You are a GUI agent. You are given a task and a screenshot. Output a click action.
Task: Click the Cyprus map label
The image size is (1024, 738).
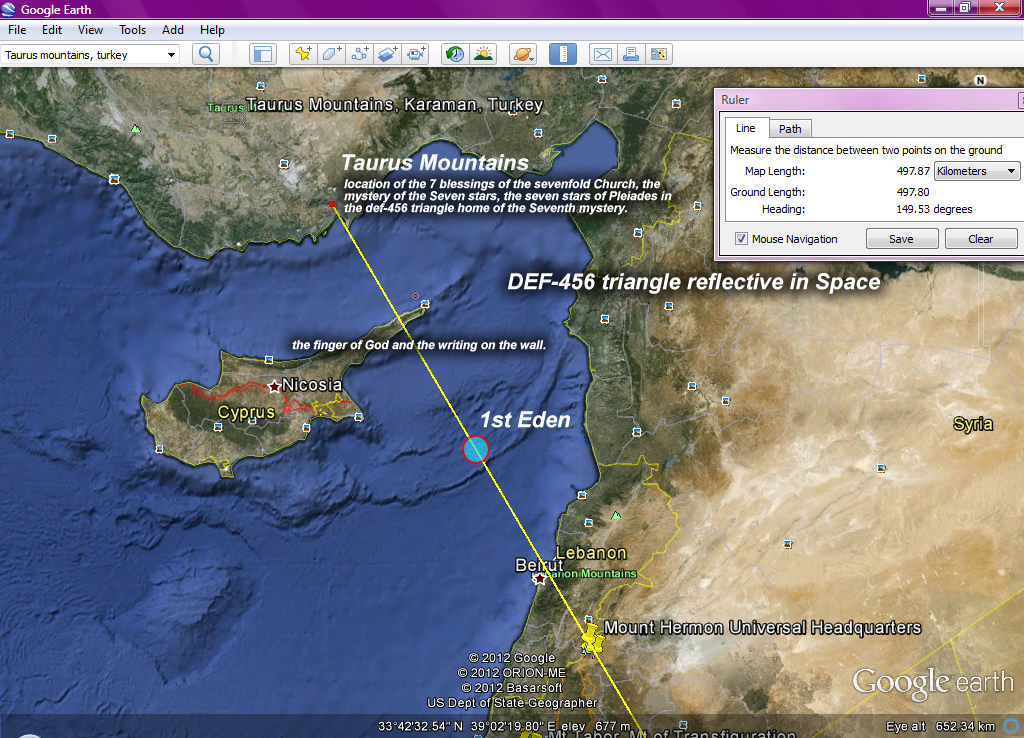pos(246,413)
